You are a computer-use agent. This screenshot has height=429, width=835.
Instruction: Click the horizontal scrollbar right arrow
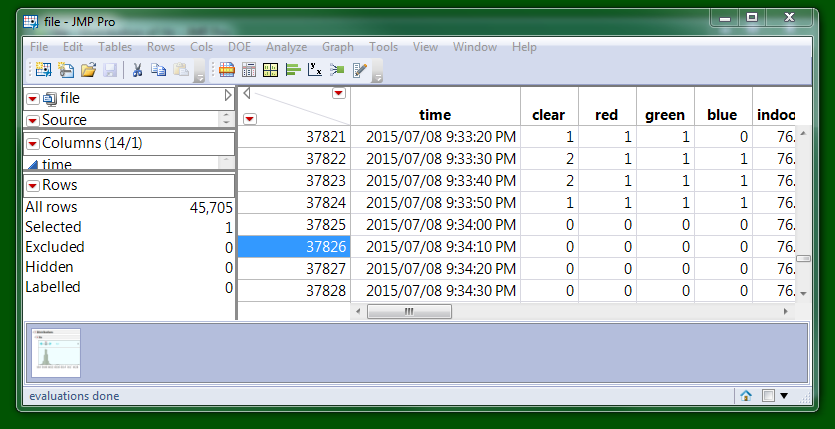785,311
